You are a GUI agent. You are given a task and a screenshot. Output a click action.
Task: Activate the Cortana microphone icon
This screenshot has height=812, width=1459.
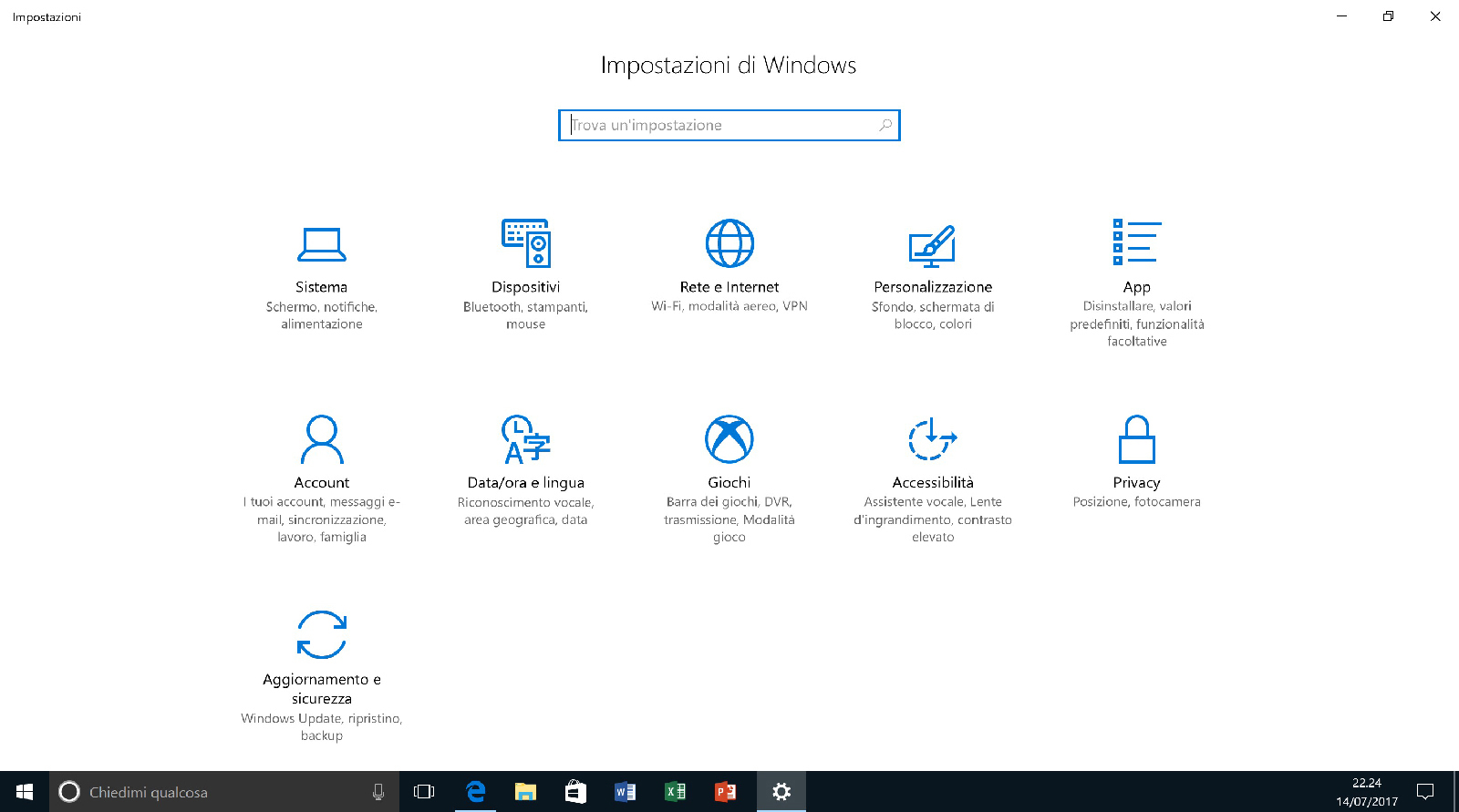[378, 792]
